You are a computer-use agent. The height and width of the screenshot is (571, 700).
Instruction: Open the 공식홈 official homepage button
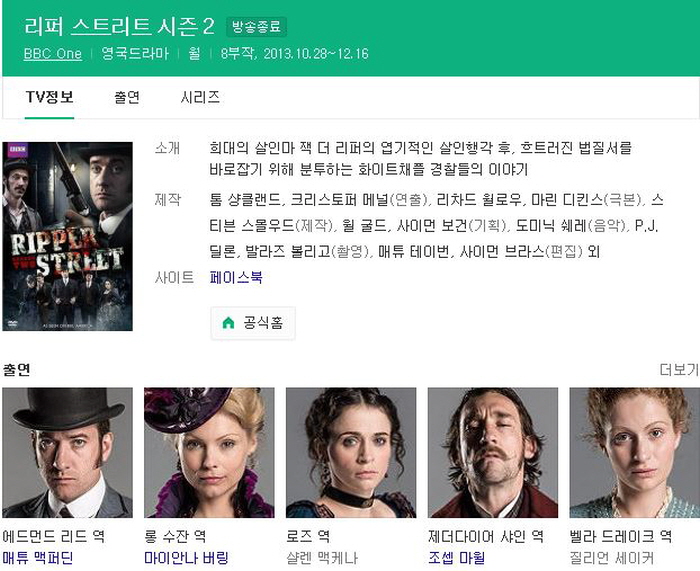(253, 323)
